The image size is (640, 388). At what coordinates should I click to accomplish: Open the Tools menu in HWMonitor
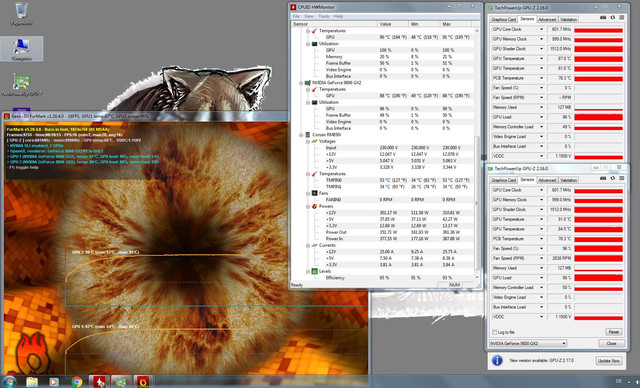point(324,16)
